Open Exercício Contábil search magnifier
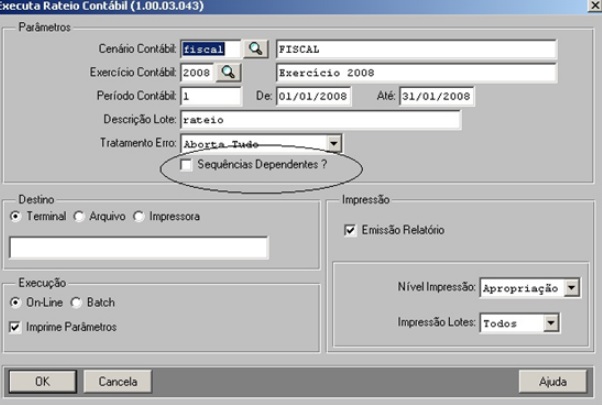Image resolution: width=602 pixels, height=405 pixels. pyautogui.click(x=228, y=73)
